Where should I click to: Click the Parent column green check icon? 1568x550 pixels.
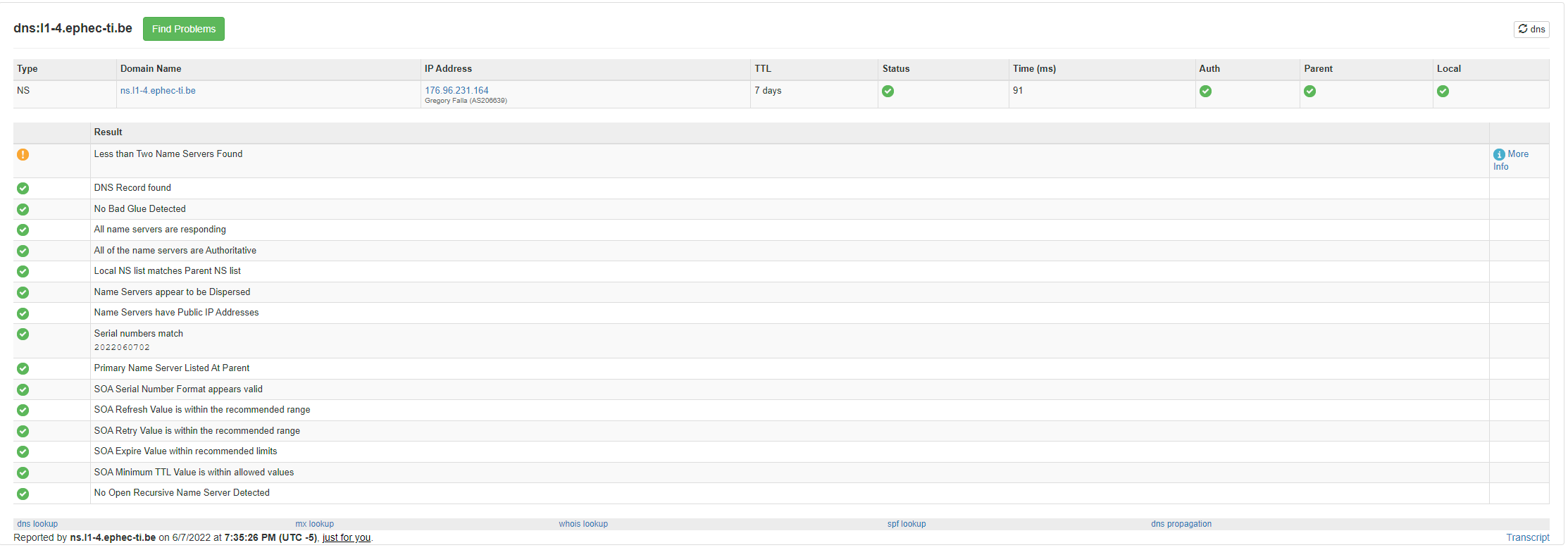pos(1310,91)
